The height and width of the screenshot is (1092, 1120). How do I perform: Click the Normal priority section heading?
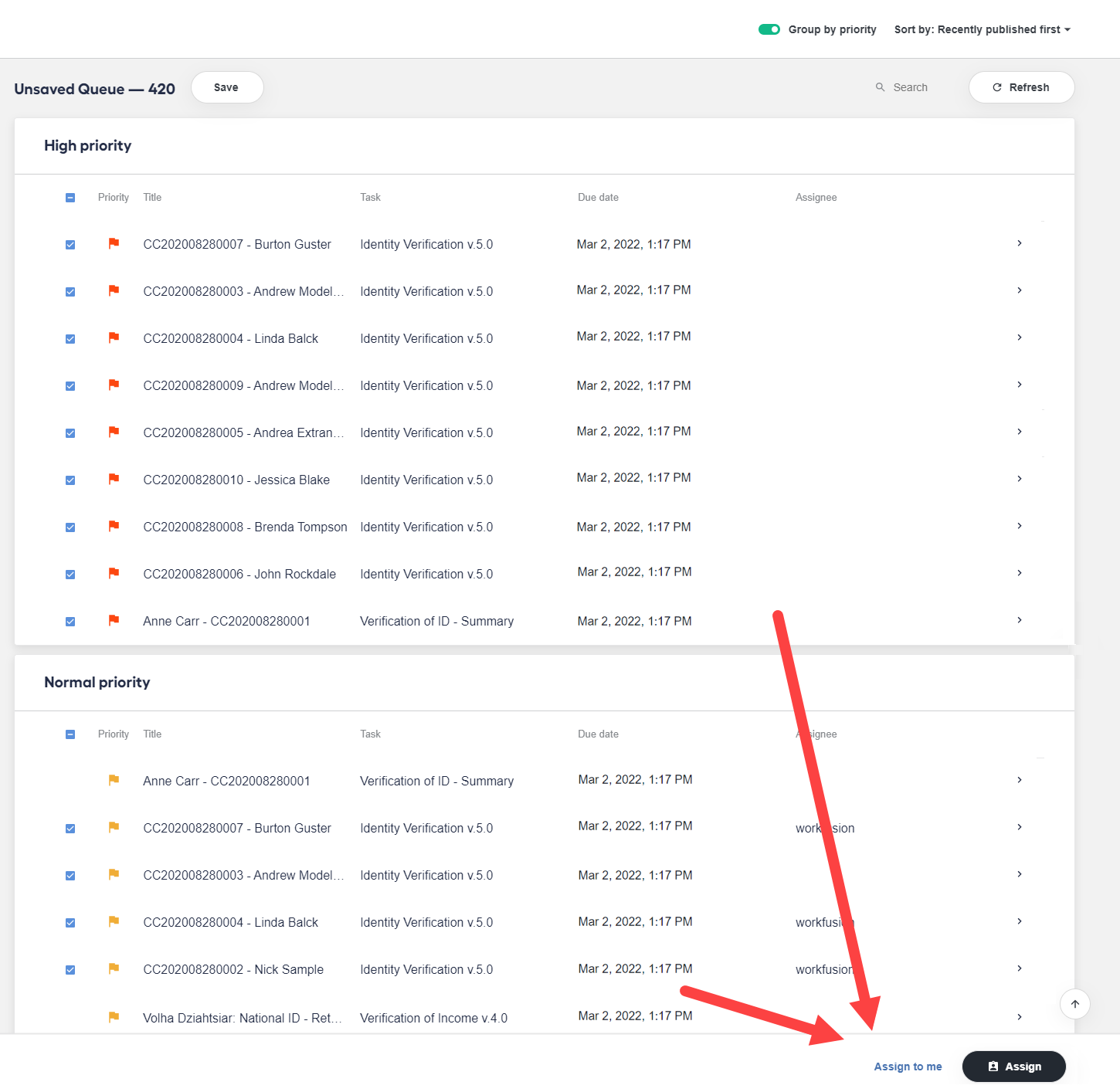coord(97,682)
